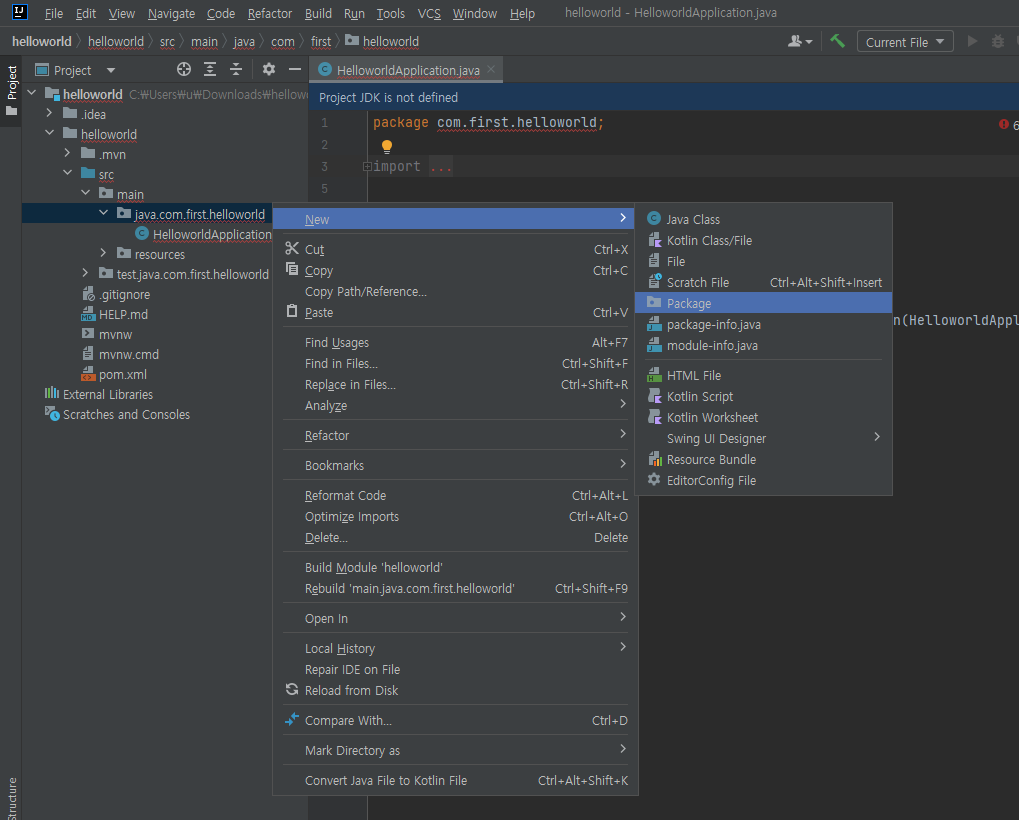Toggle the Structure tool window side button

coord(11,798)
